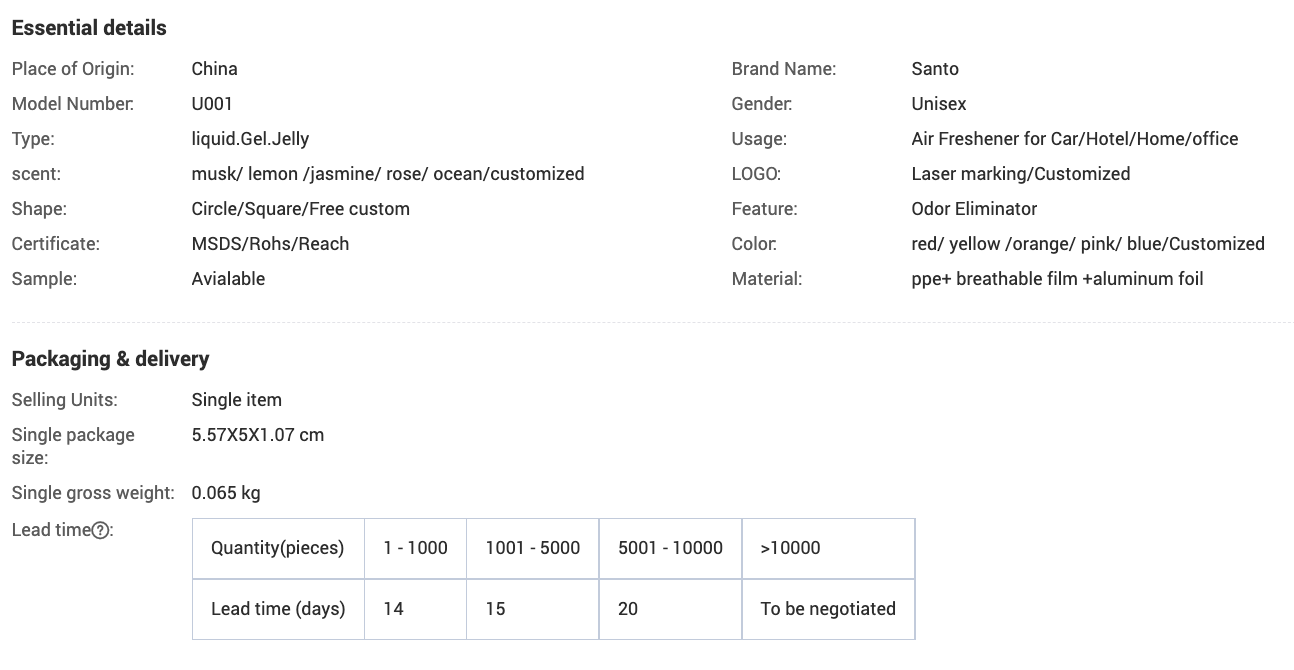Screen dimensions: 1294x670
Task: Click the Model Number value U001
Action: [x=212, y=104]
